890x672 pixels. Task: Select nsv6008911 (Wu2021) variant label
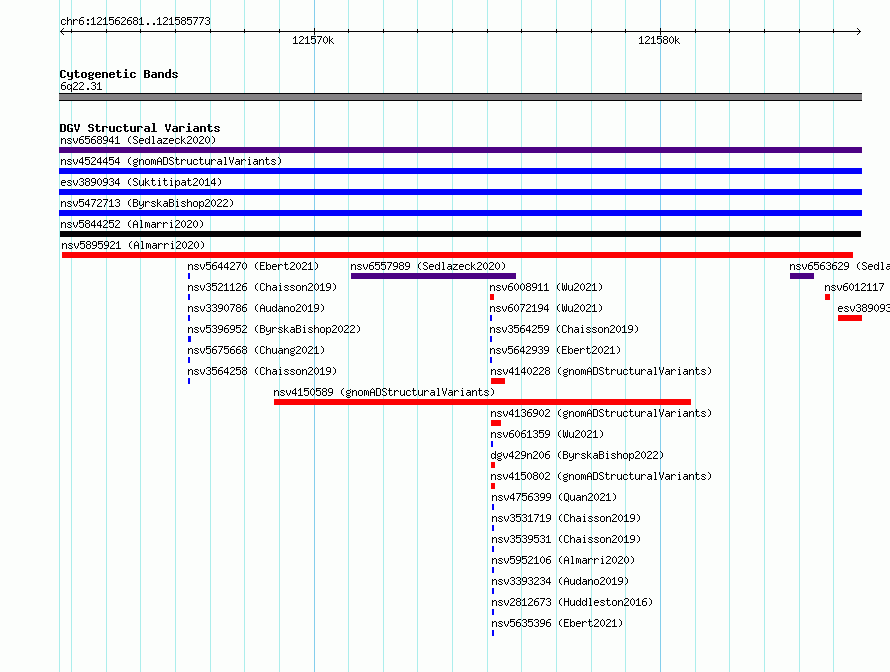(x=546, y=287)
